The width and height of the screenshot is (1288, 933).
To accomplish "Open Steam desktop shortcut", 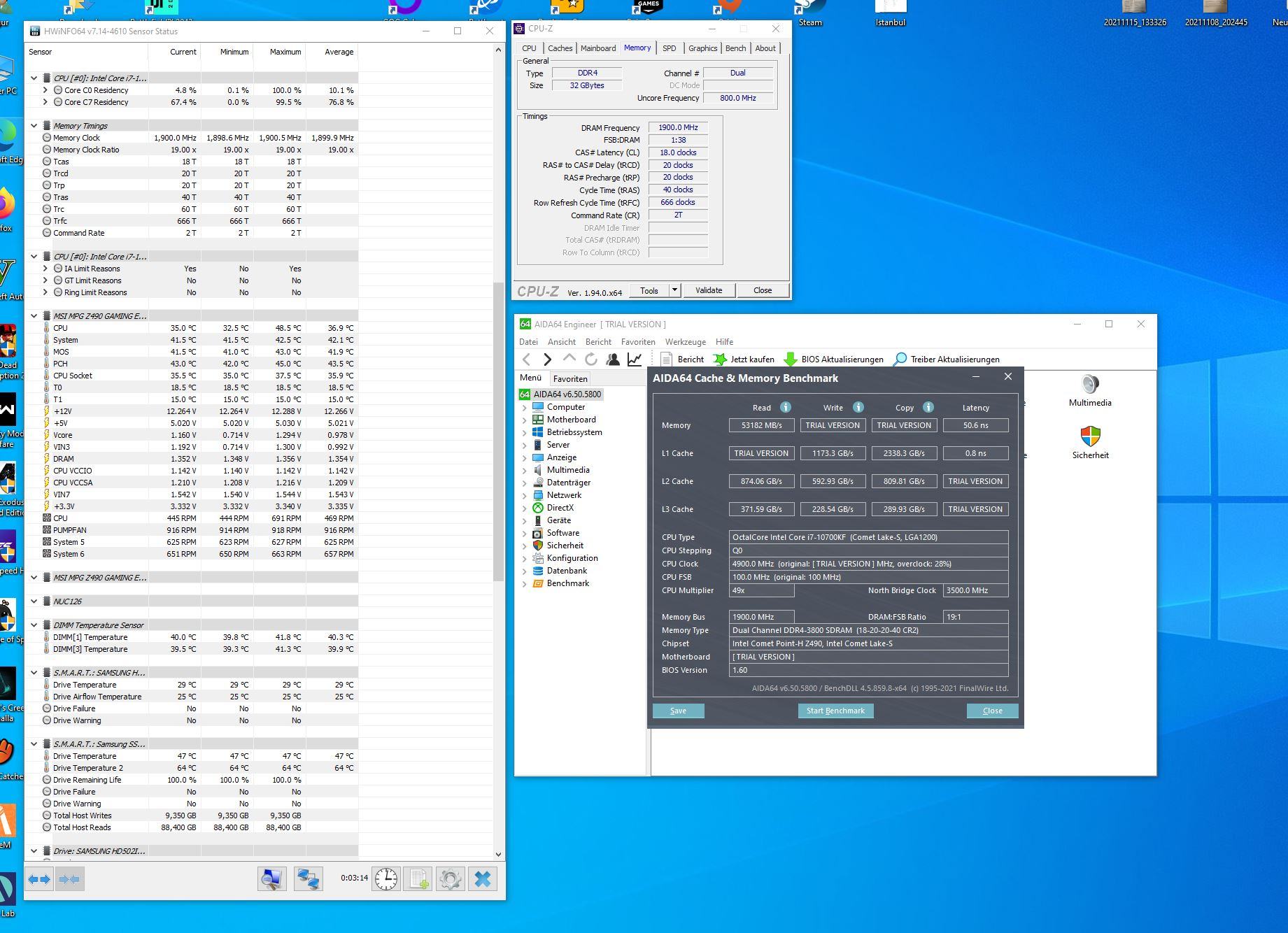I will pyautogui.click(x=810, y=13).
